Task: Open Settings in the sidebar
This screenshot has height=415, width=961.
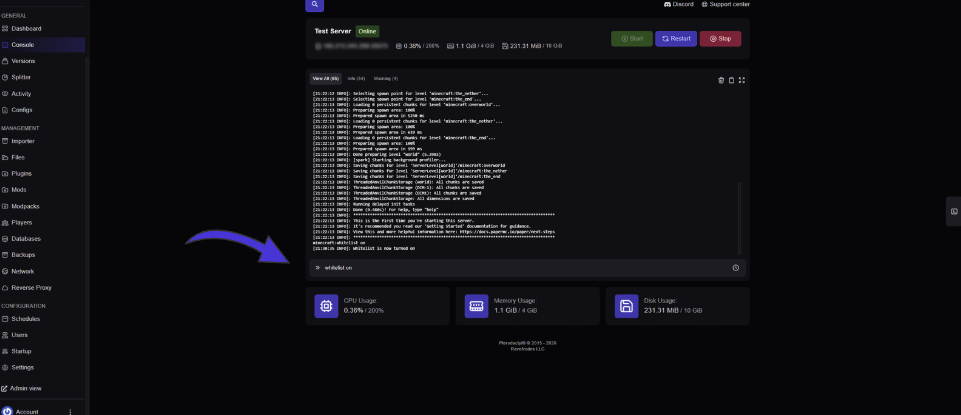Action: [x=18, y=368]
